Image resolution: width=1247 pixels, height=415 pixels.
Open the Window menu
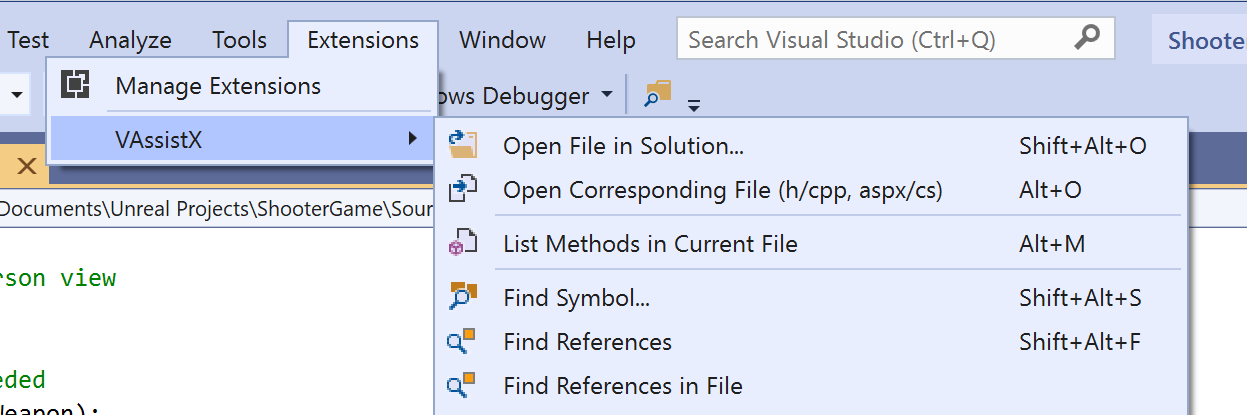click(x=502, y=40)
